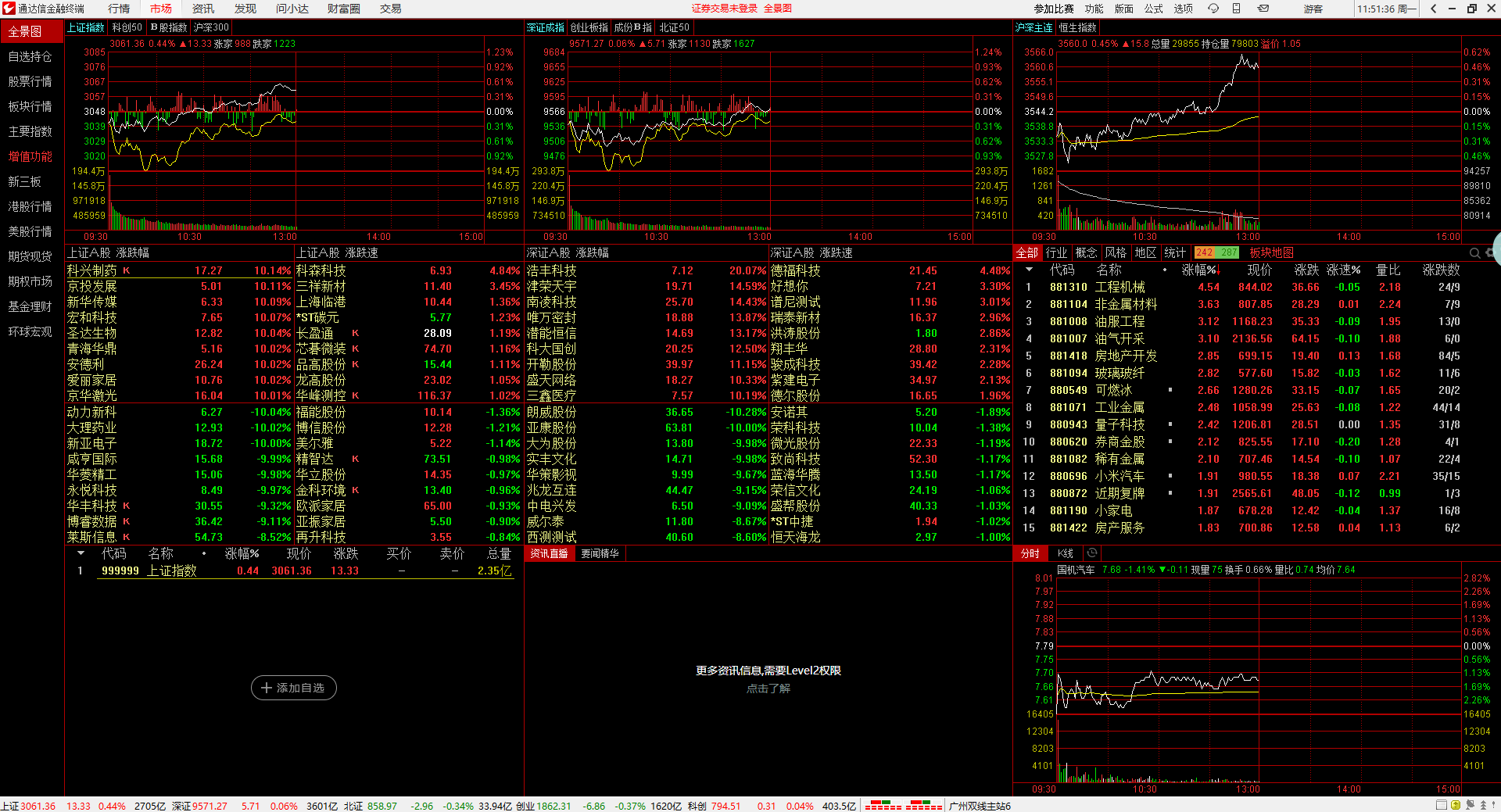Image resolution: width=1501 pixels, height=812 pixels.
Task: Sort sector list by 现价 column
Action: point(1259,270)
